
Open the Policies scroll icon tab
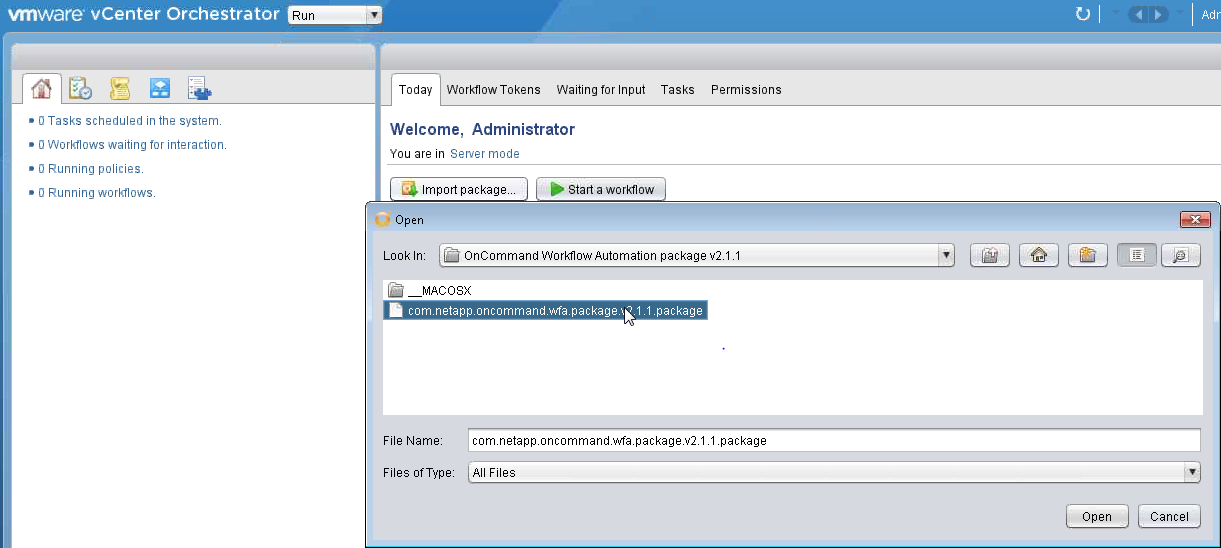pyautogui.click(x=120, y=89)
